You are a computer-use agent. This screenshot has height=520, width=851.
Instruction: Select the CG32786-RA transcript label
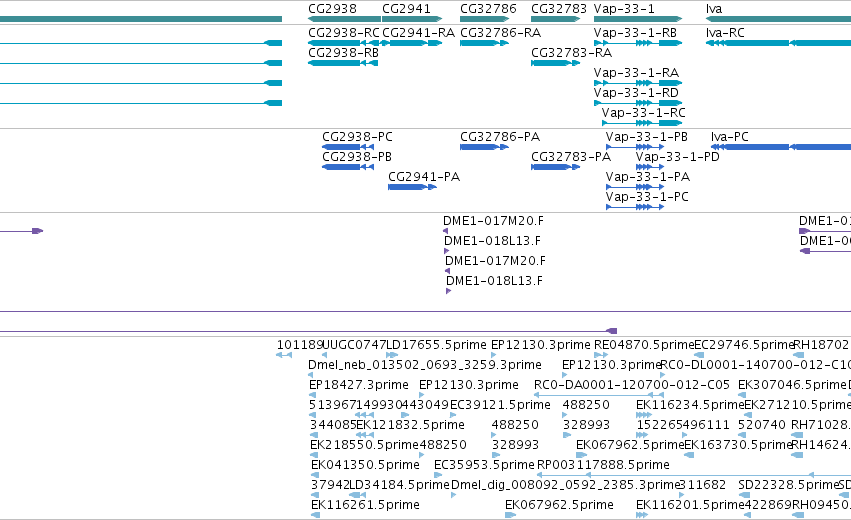(500, 33)
